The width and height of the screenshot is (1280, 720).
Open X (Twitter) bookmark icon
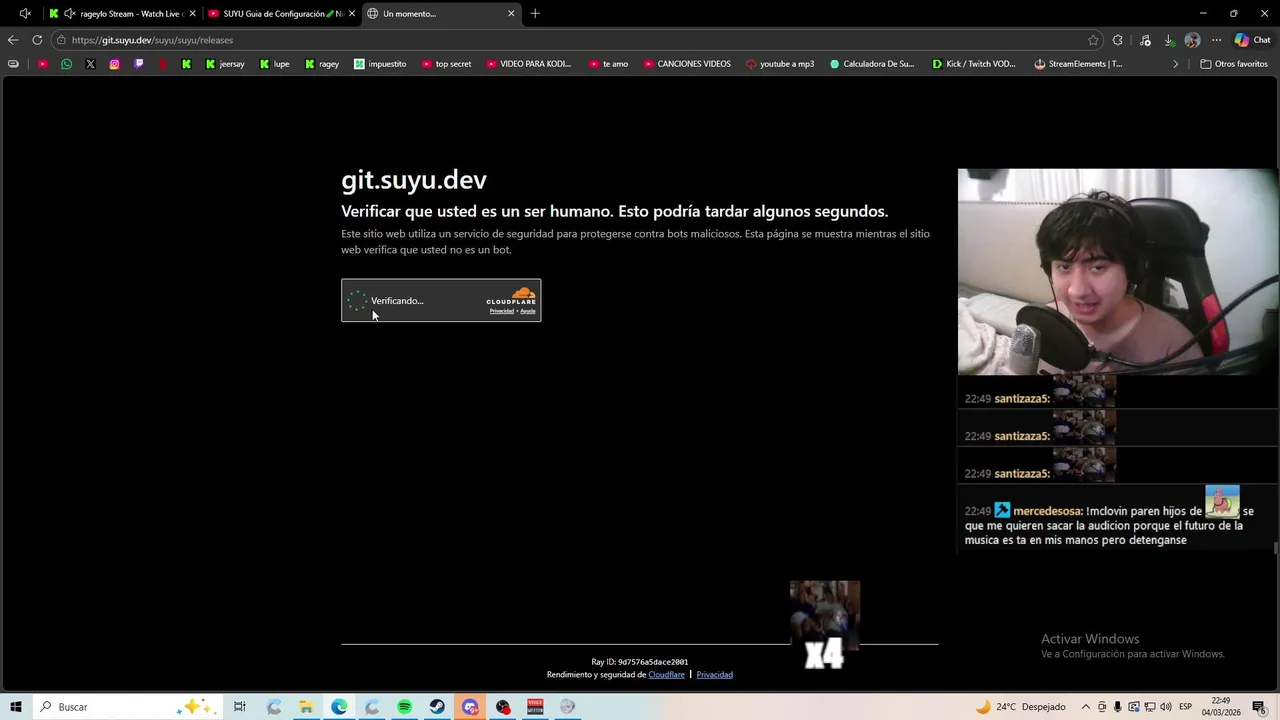(x=90, y=64)
